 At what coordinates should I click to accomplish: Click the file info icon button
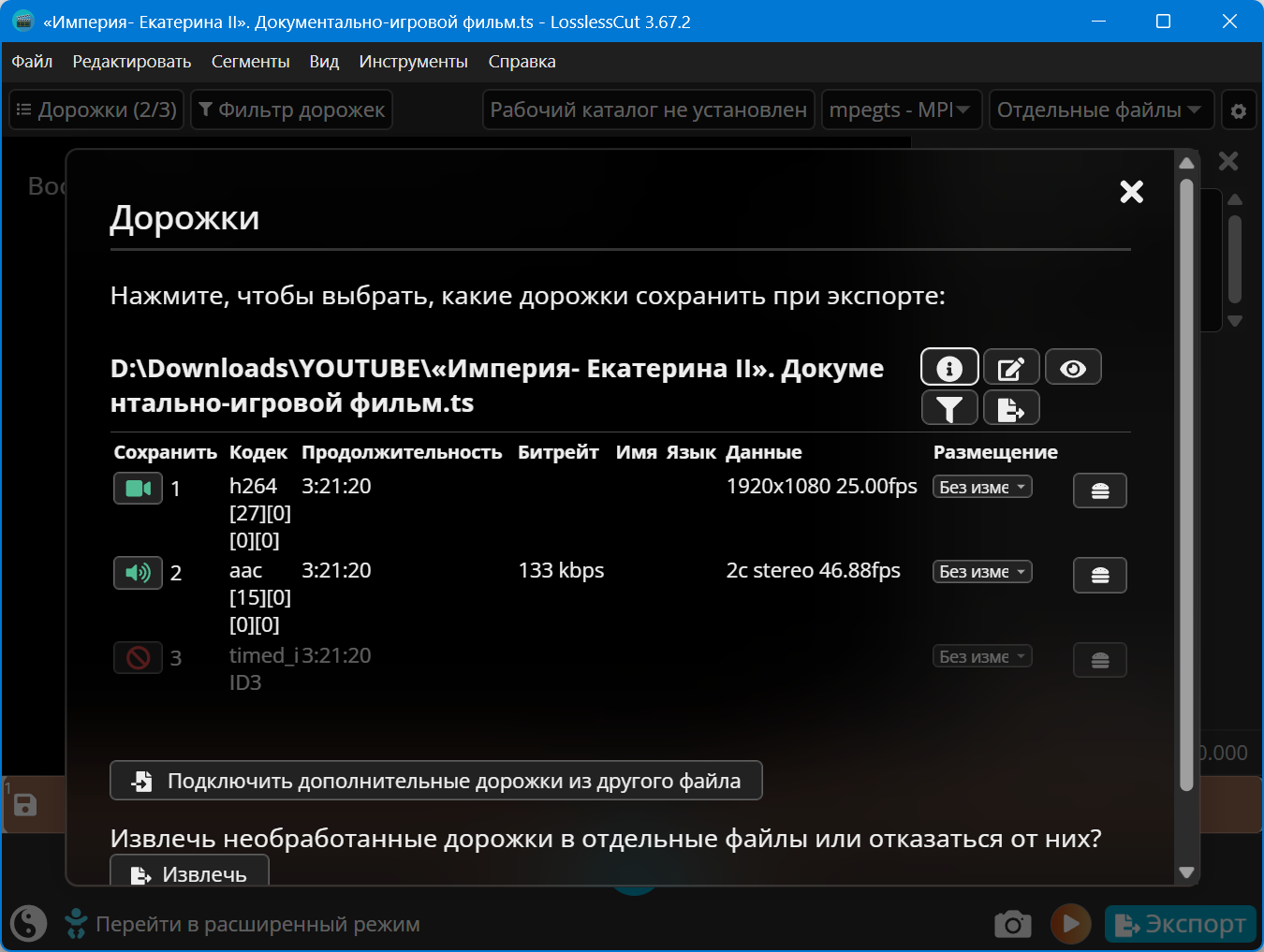[949, 368]
